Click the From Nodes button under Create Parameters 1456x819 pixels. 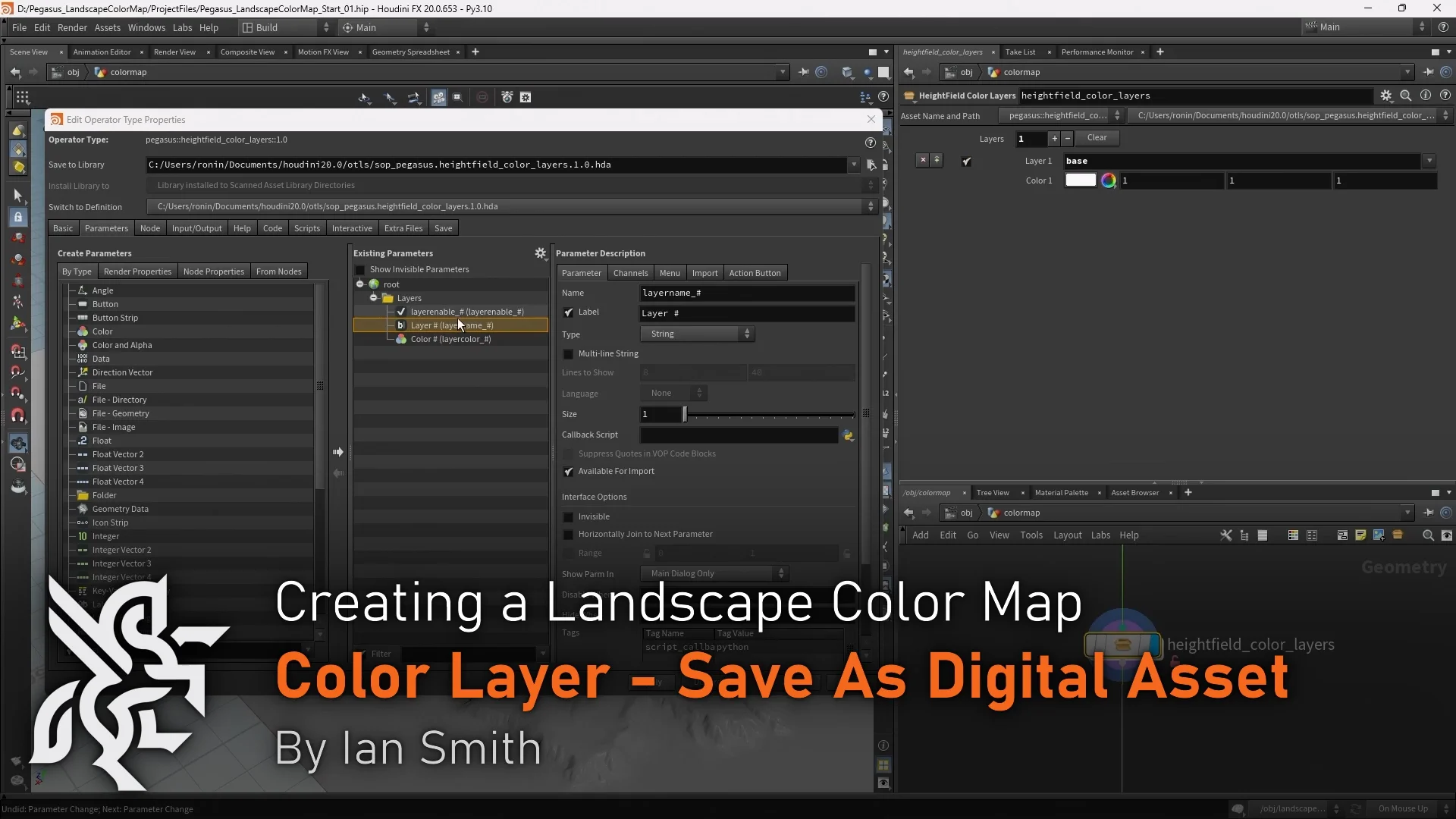click(x=278, y=271)
